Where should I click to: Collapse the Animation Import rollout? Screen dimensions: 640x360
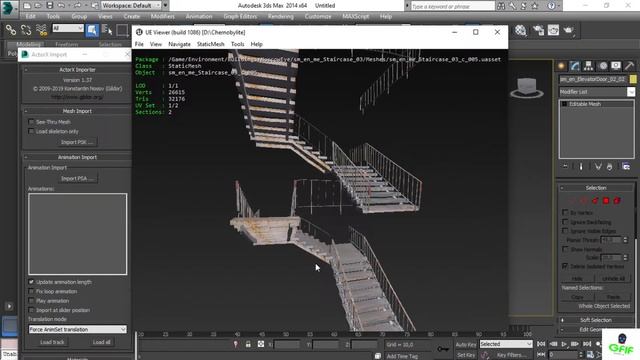(77, 157)
